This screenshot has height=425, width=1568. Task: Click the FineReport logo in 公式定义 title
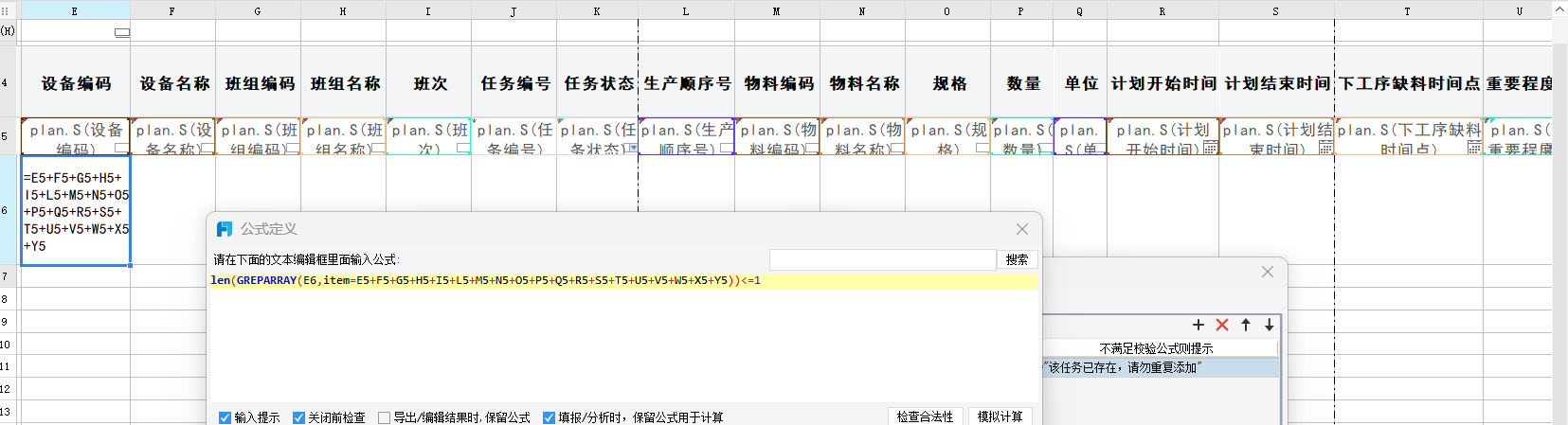(225, 229)
